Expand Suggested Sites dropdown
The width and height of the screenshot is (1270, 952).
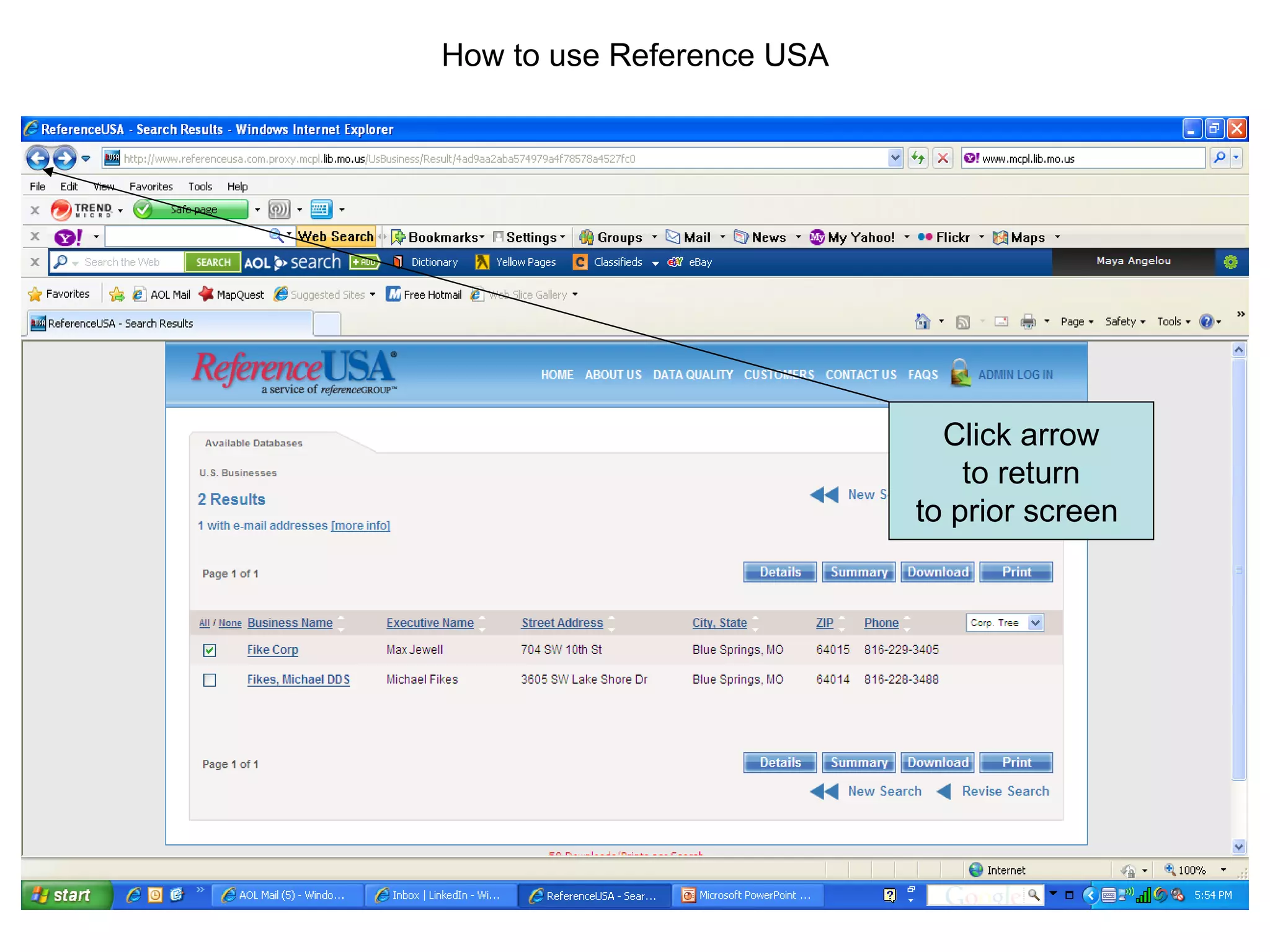372,294
